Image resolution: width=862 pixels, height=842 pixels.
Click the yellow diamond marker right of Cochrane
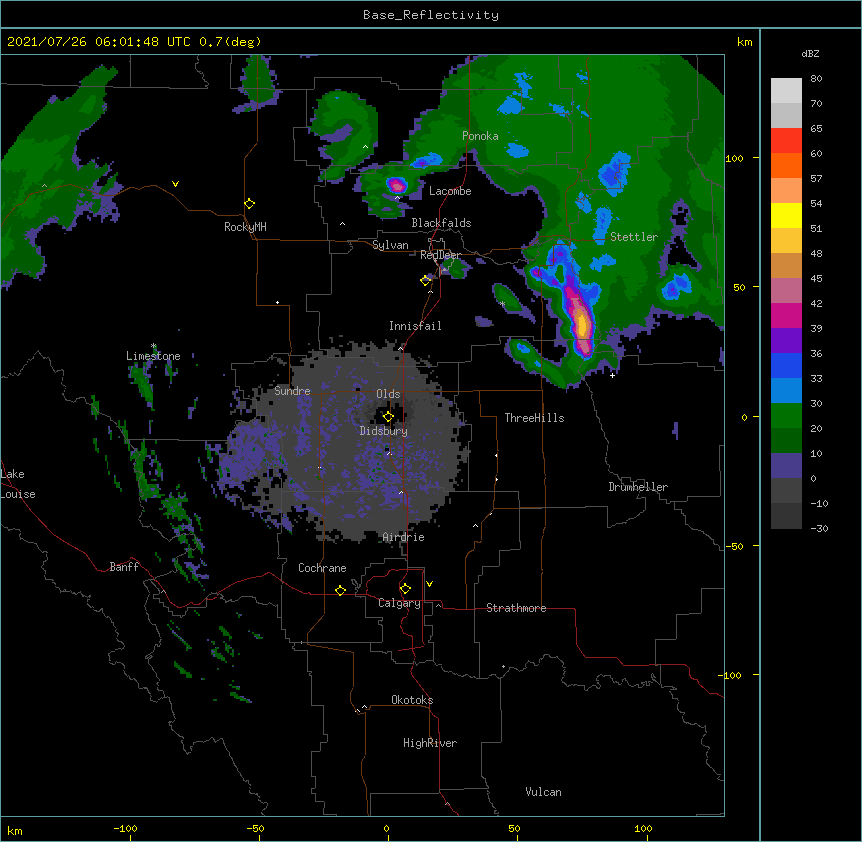[x=340, y=590]
